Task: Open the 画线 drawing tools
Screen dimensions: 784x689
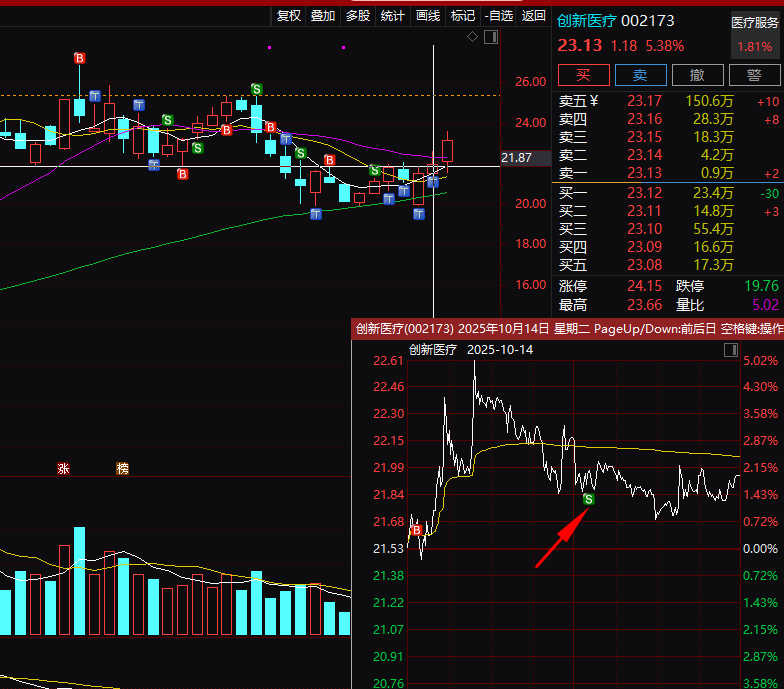Action: point(428,16)
